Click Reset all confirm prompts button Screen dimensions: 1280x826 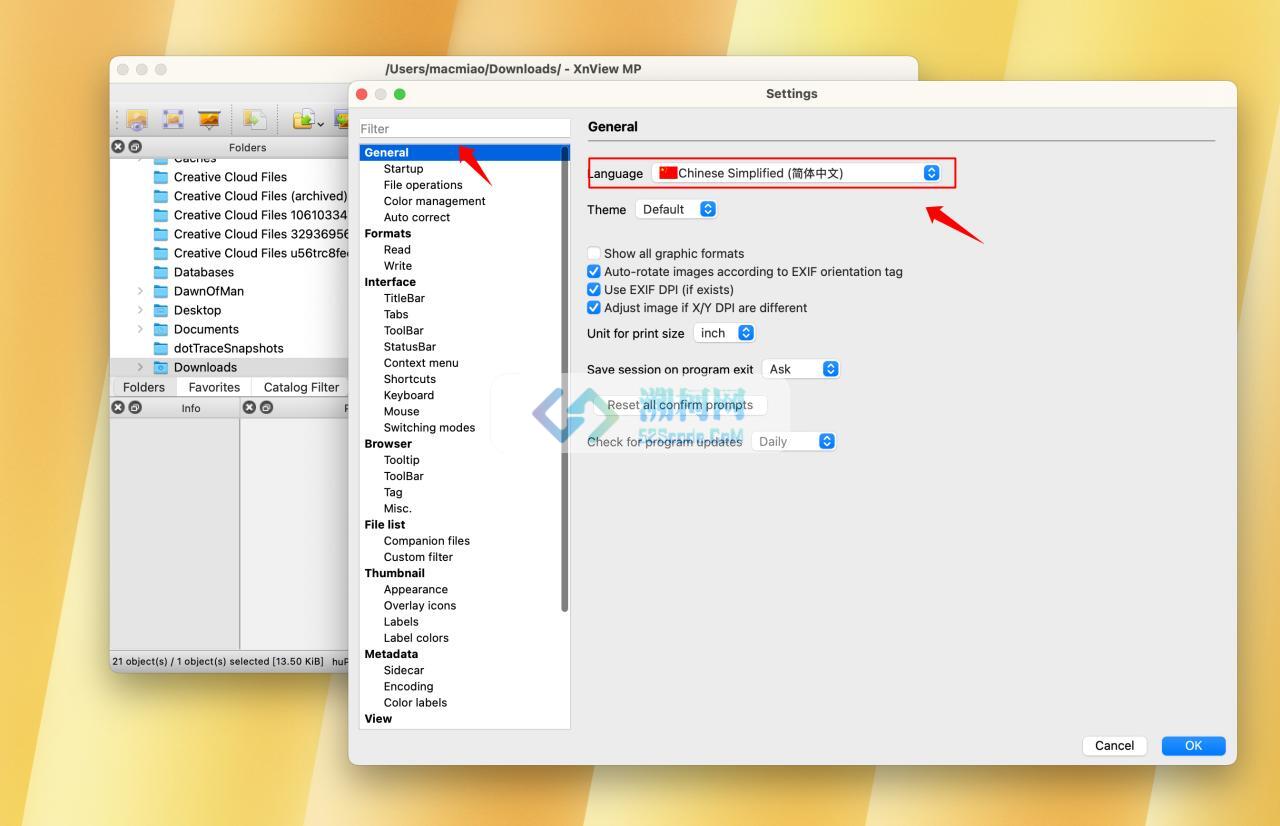pyautogui.click(x=680, y=405)
